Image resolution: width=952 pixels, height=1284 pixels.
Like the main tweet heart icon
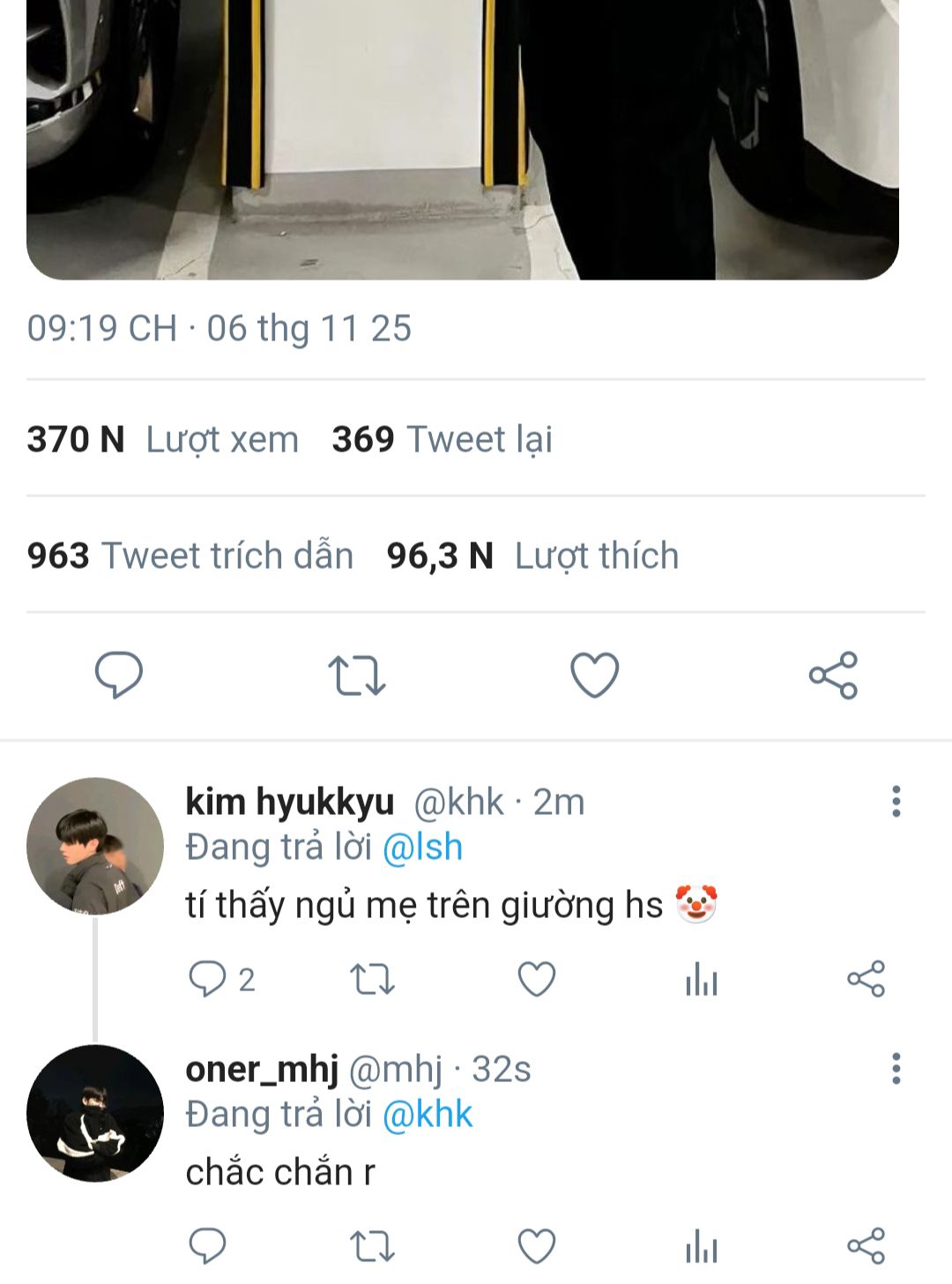[x=595, y=676]
